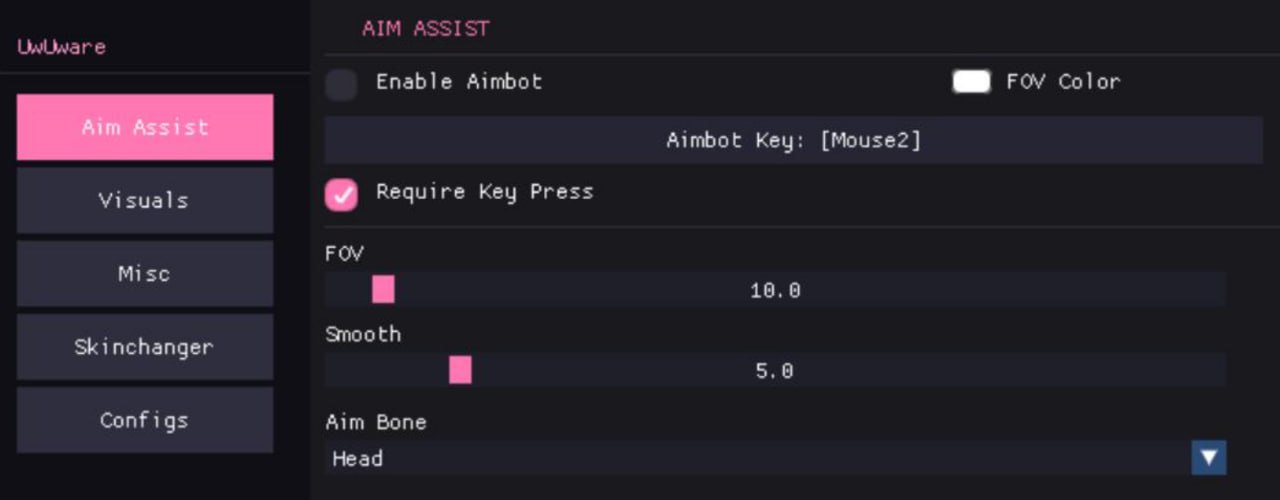The width and height of the screenshot is (1280, 500).
Task: Click the UwUware title text
Action: pyautogui.click(x=61, y=47)
